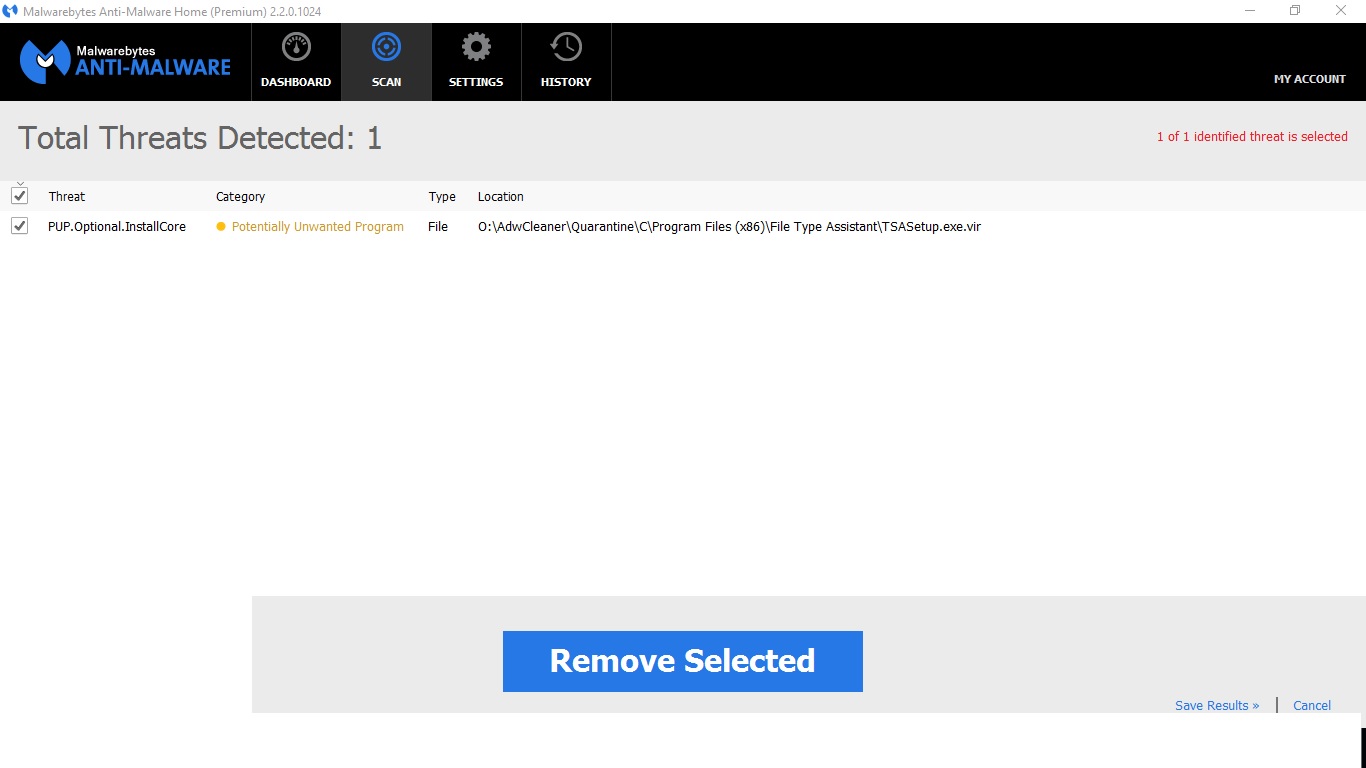
Task: Click the Malwarebytes title bar icon
Action: [x=10, y=11]
